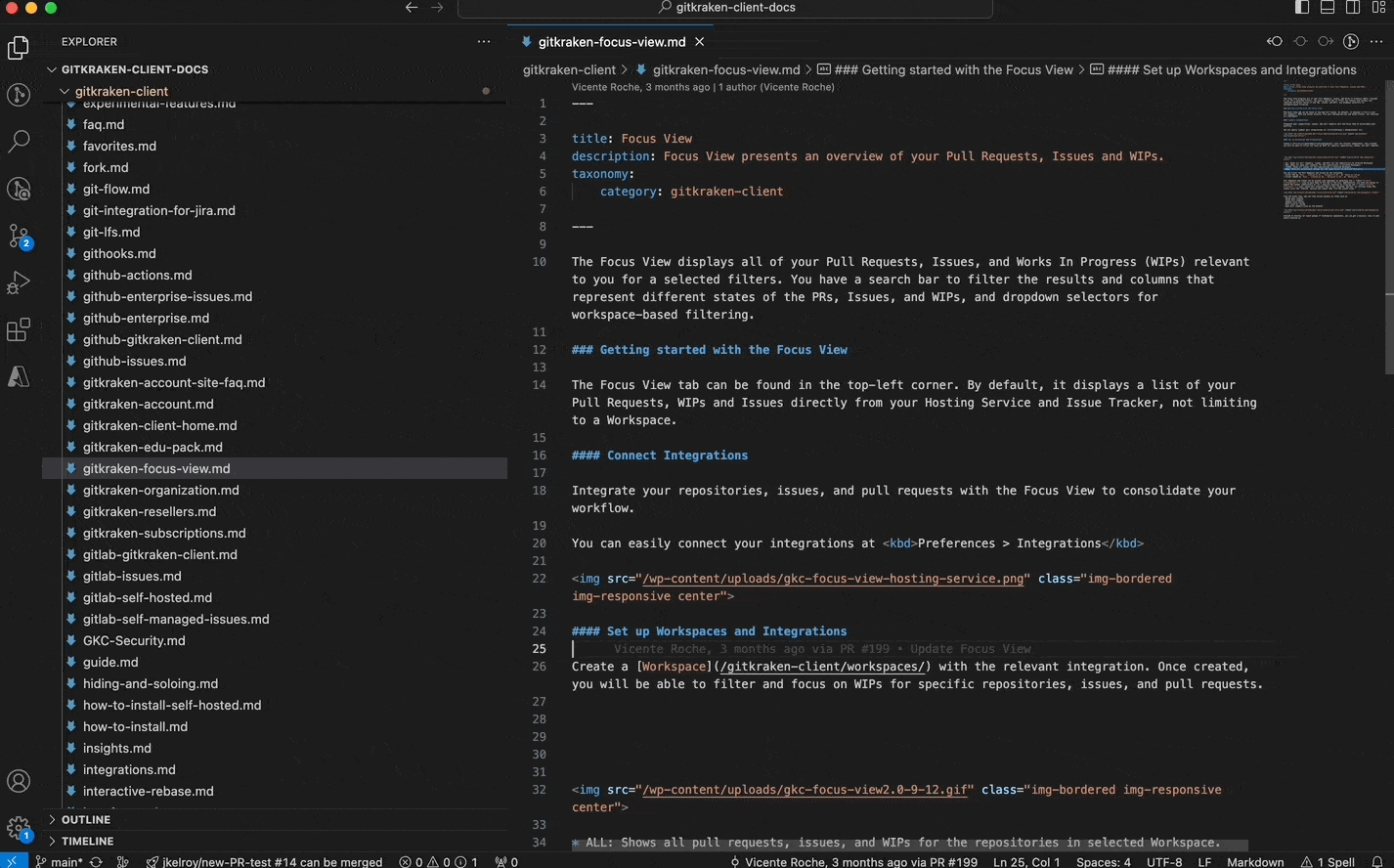Viewport: 1394px width, 868px height.
Task: Open Source Control view with badge
Action: [x=19, y=236]
